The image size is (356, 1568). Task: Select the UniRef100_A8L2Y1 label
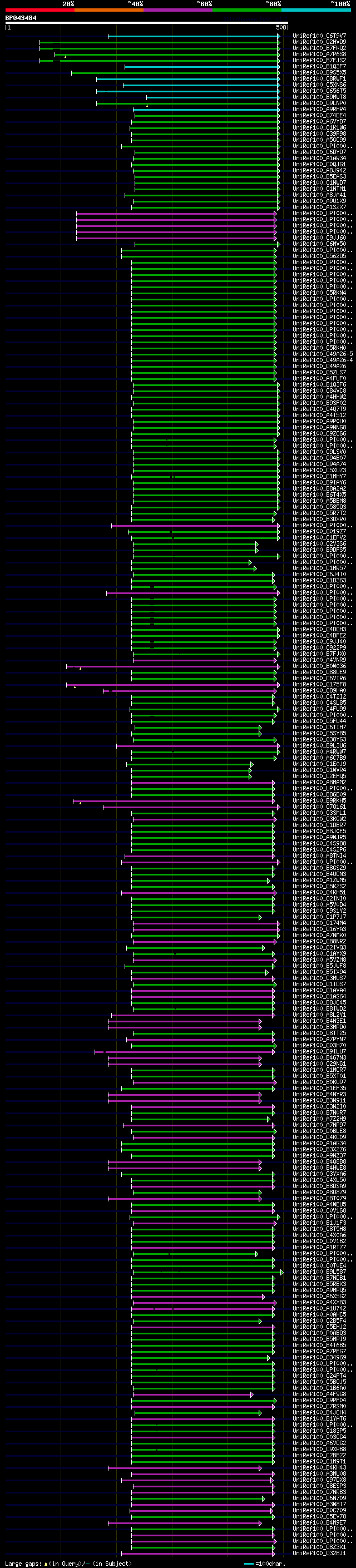coord(319,1015)
